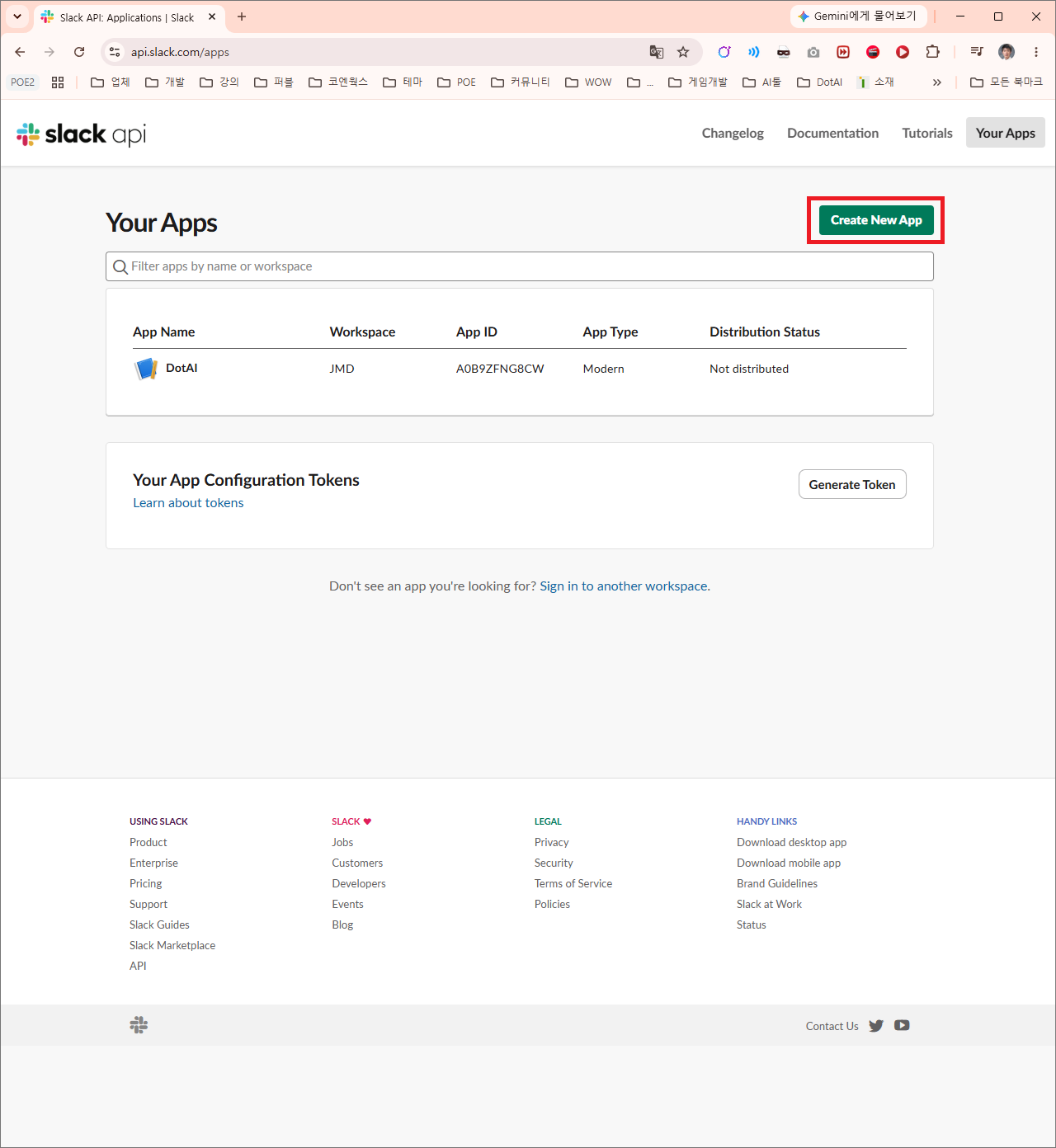Click the camera extension icon
1056x1148 pixels.
point(813,52)
